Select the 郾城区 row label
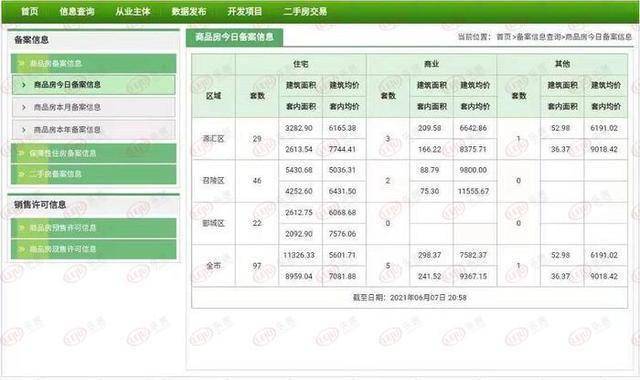Screen dimensions: 640x380 213,223
